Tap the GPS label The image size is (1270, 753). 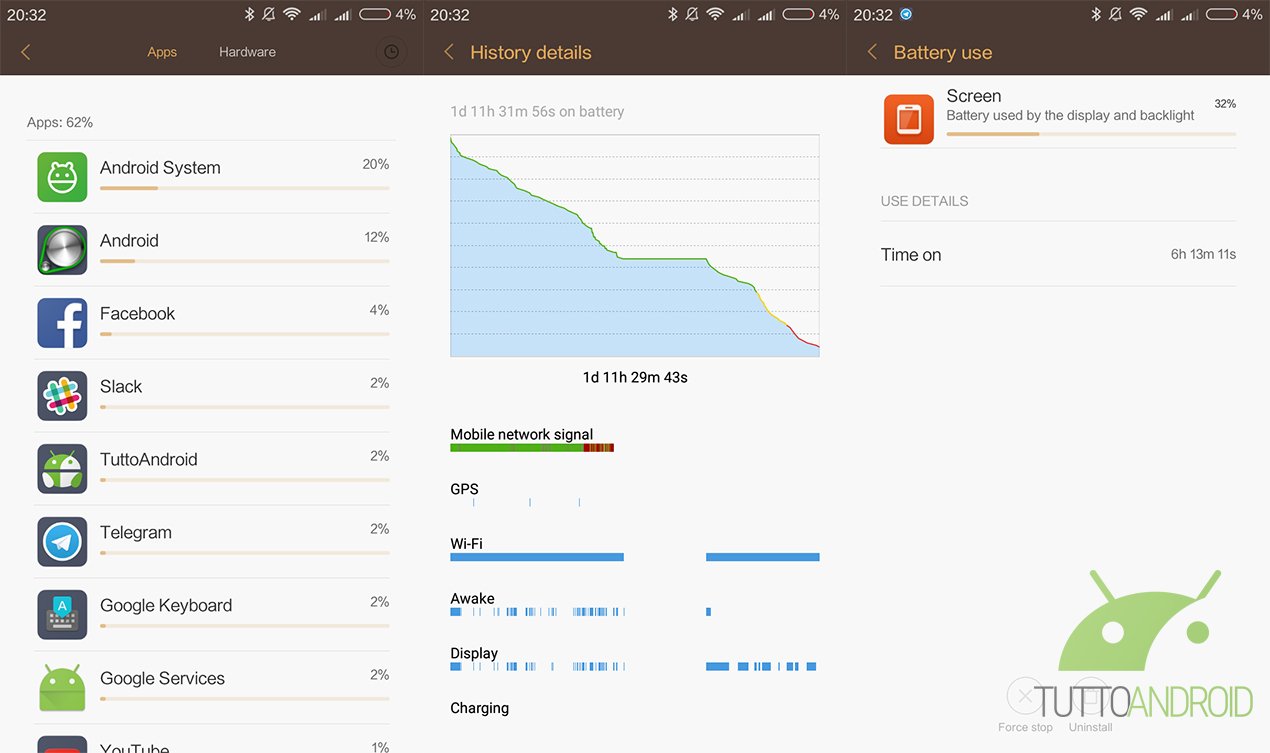464,489
